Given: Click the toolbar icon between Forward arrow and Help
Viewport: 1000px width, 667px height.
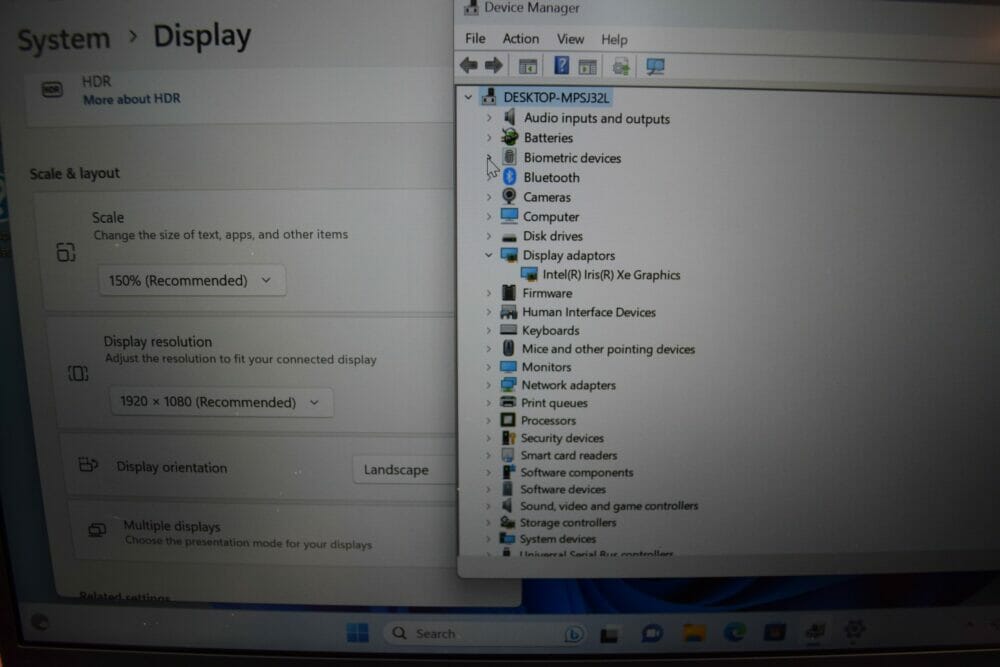Looking at the screenshot, I should tap(527, 66).
